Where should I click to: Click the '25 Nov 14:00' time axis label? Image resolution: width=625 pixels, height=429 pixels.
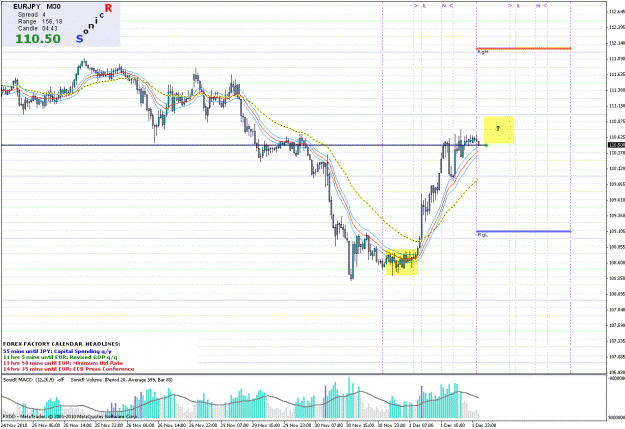tap(78, 425)
